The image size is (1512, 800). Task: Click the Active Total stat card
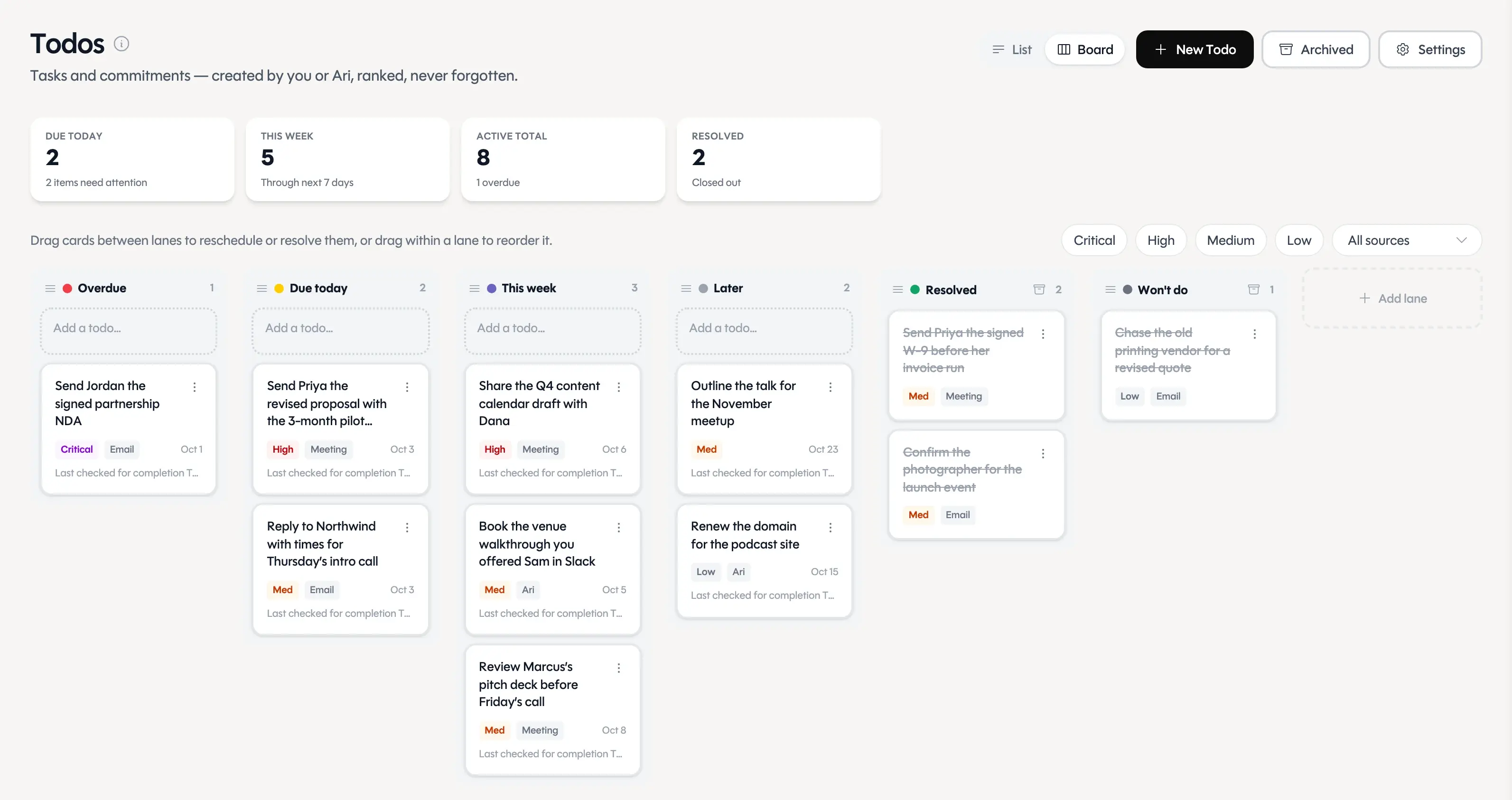563,159
